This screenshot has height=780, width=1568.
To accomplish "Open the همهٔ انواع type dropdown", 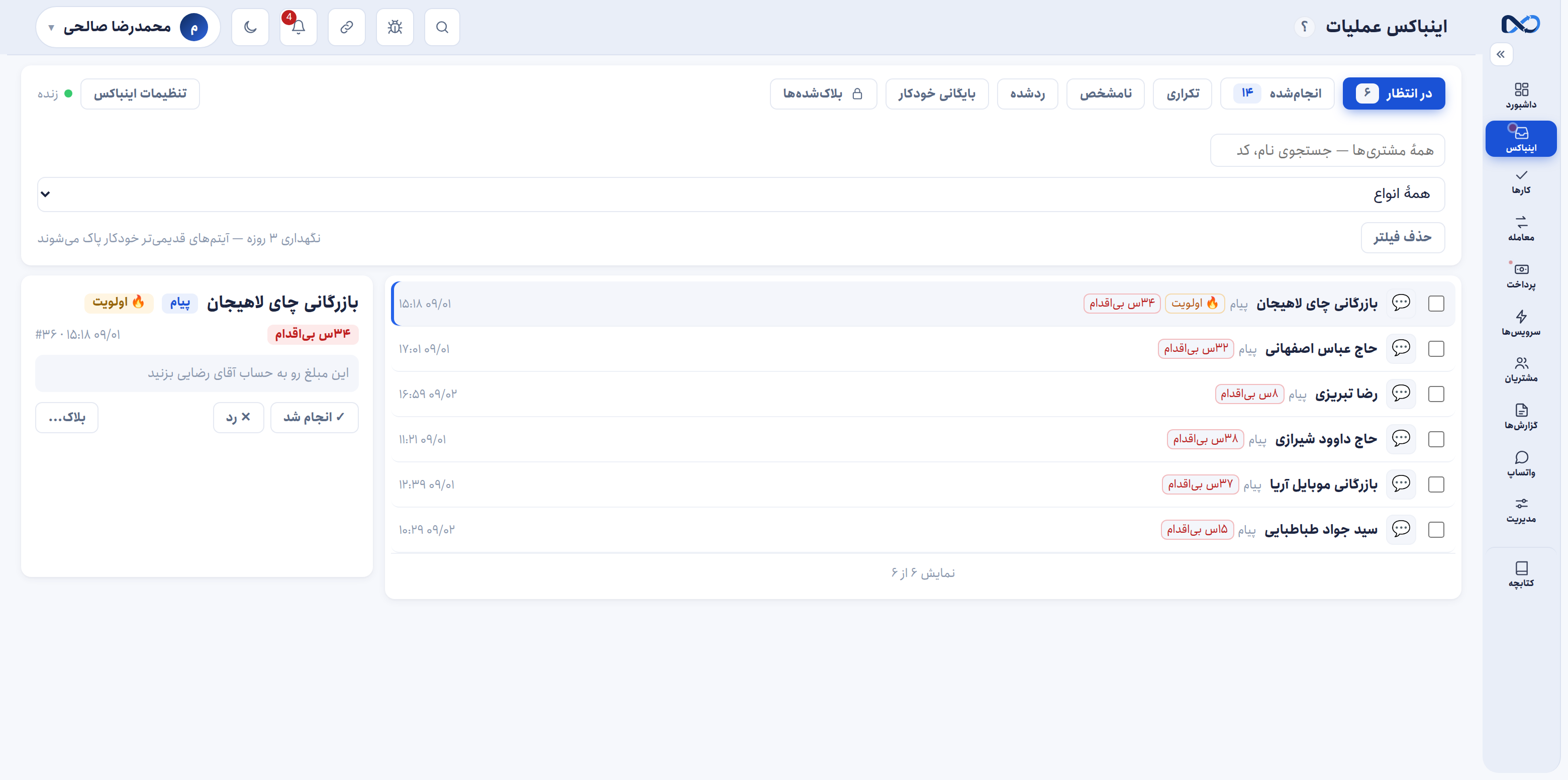I will click(x=741, y=194).
